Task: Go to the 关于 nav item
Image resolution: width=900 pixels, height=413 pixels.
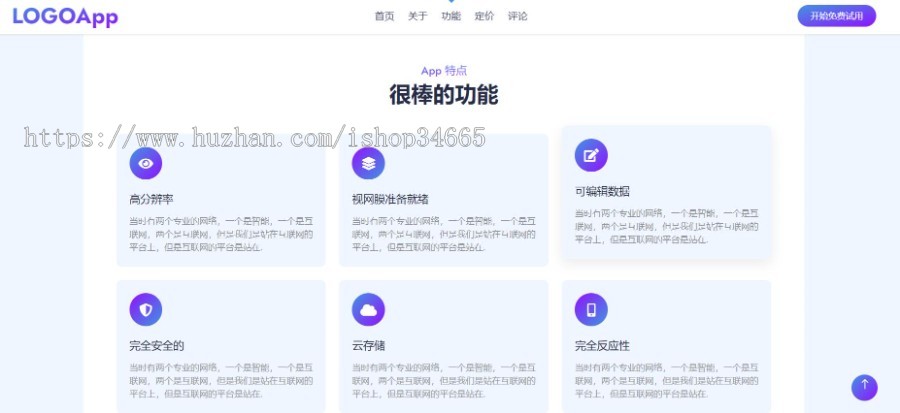Action: pyautogui.click(x=418, y=16)
